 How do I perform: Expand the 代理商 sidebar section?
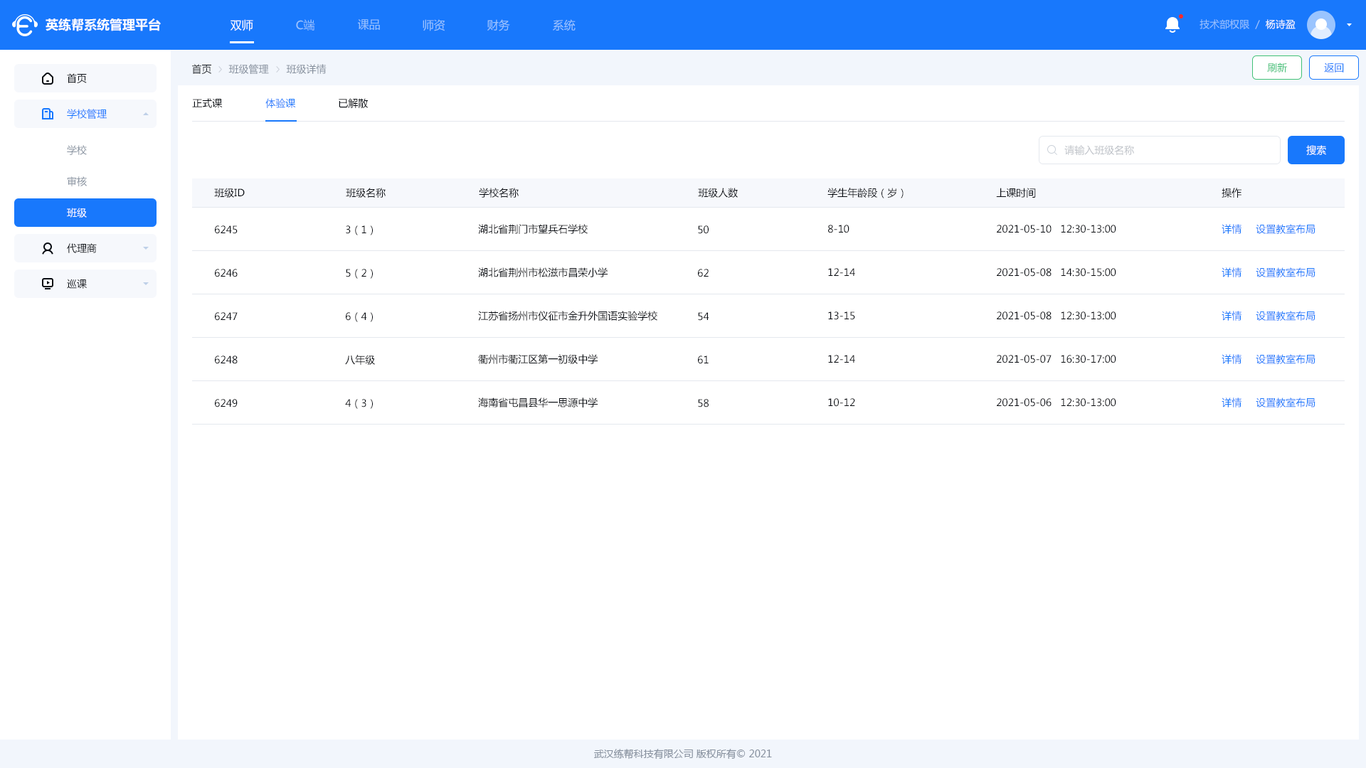point(146,248)
